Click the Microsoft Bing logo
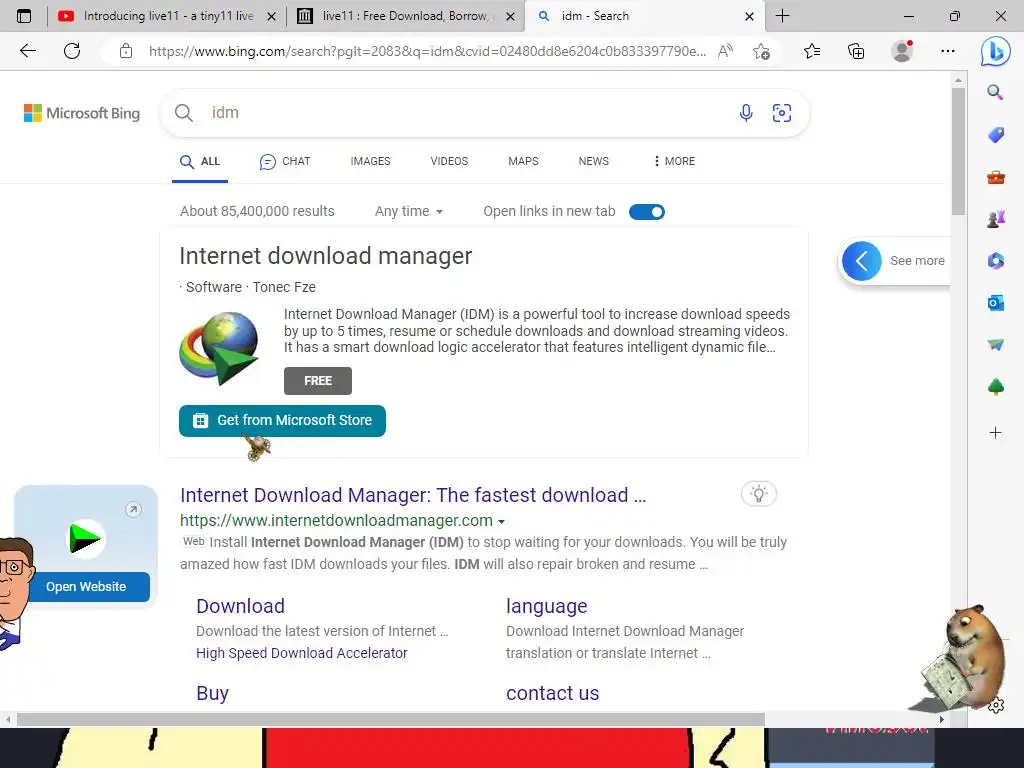1024x768 pixels. pos(82,113)
